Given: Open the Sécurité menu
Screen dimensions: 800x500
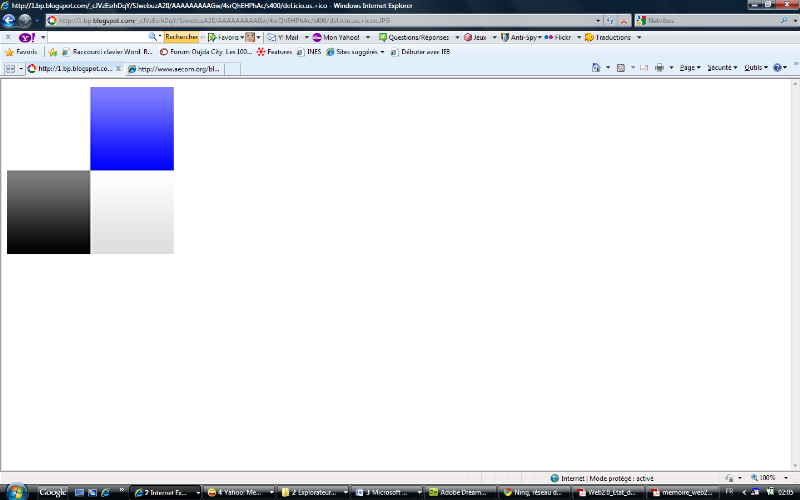Looking at the screenshot, I should click(722, 67).
